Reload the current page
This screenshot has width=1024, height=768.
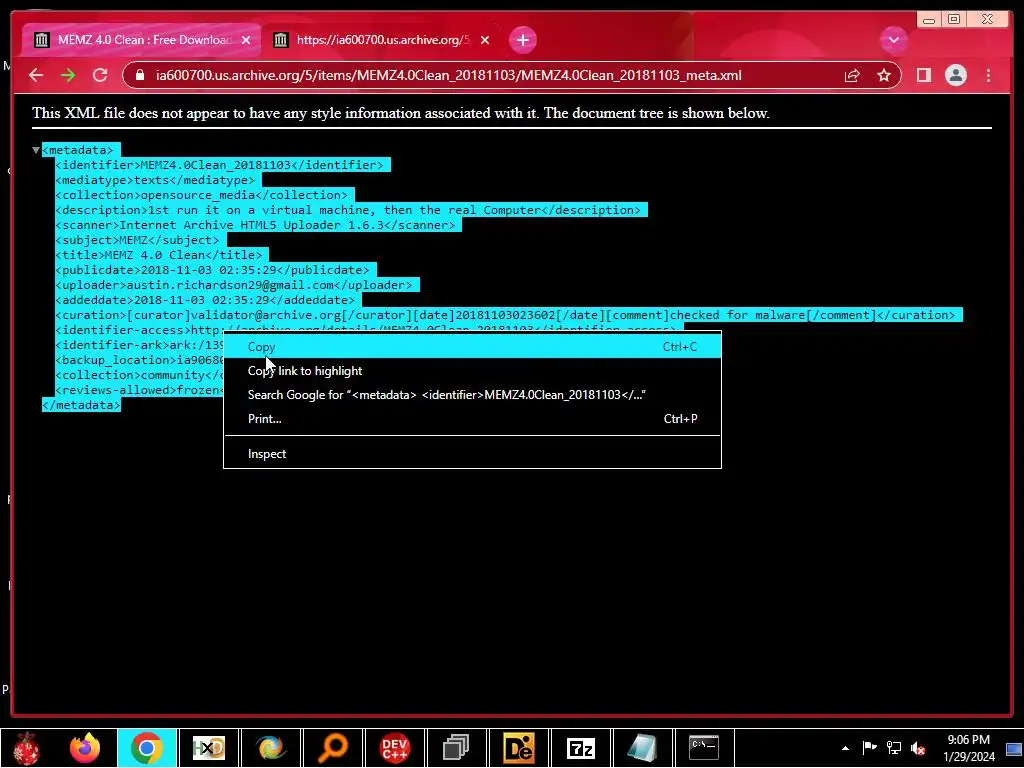(100, 75)
